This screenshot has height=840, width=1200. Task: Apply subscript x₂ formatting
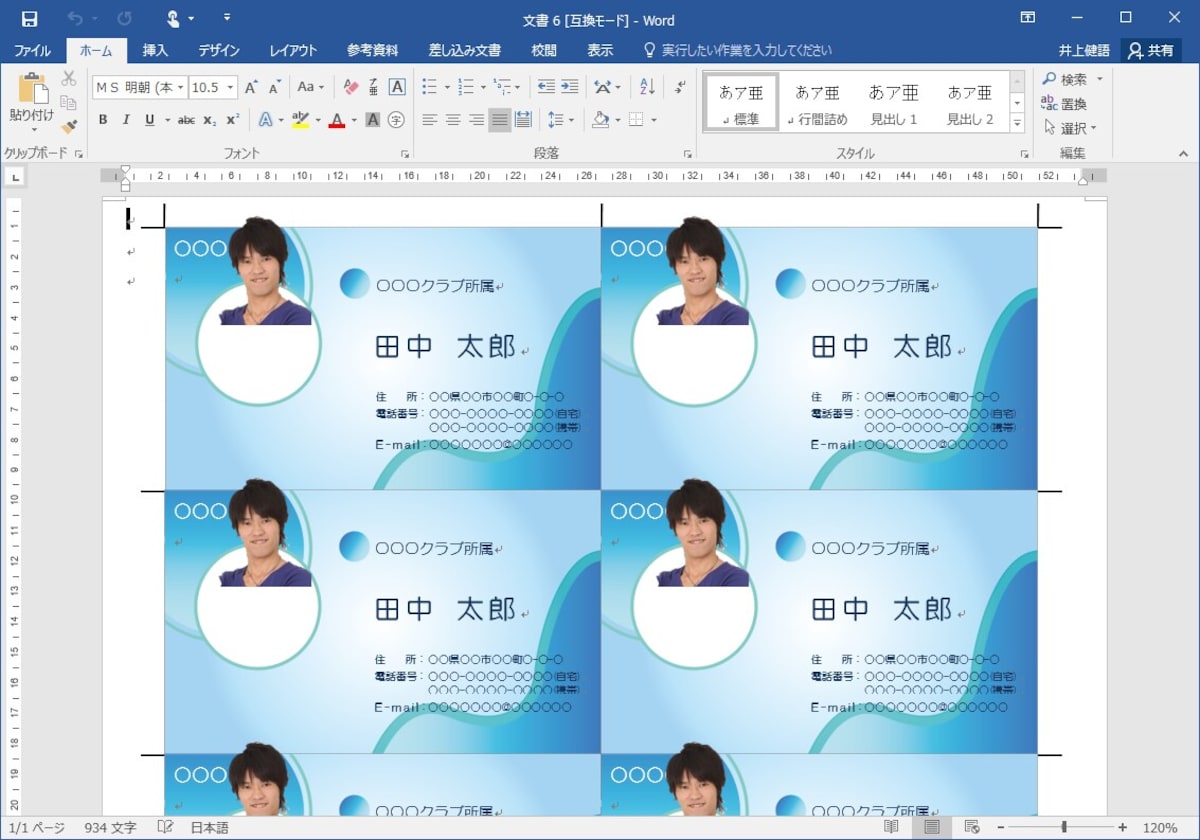pyautogui.click(x=209, y=120)
